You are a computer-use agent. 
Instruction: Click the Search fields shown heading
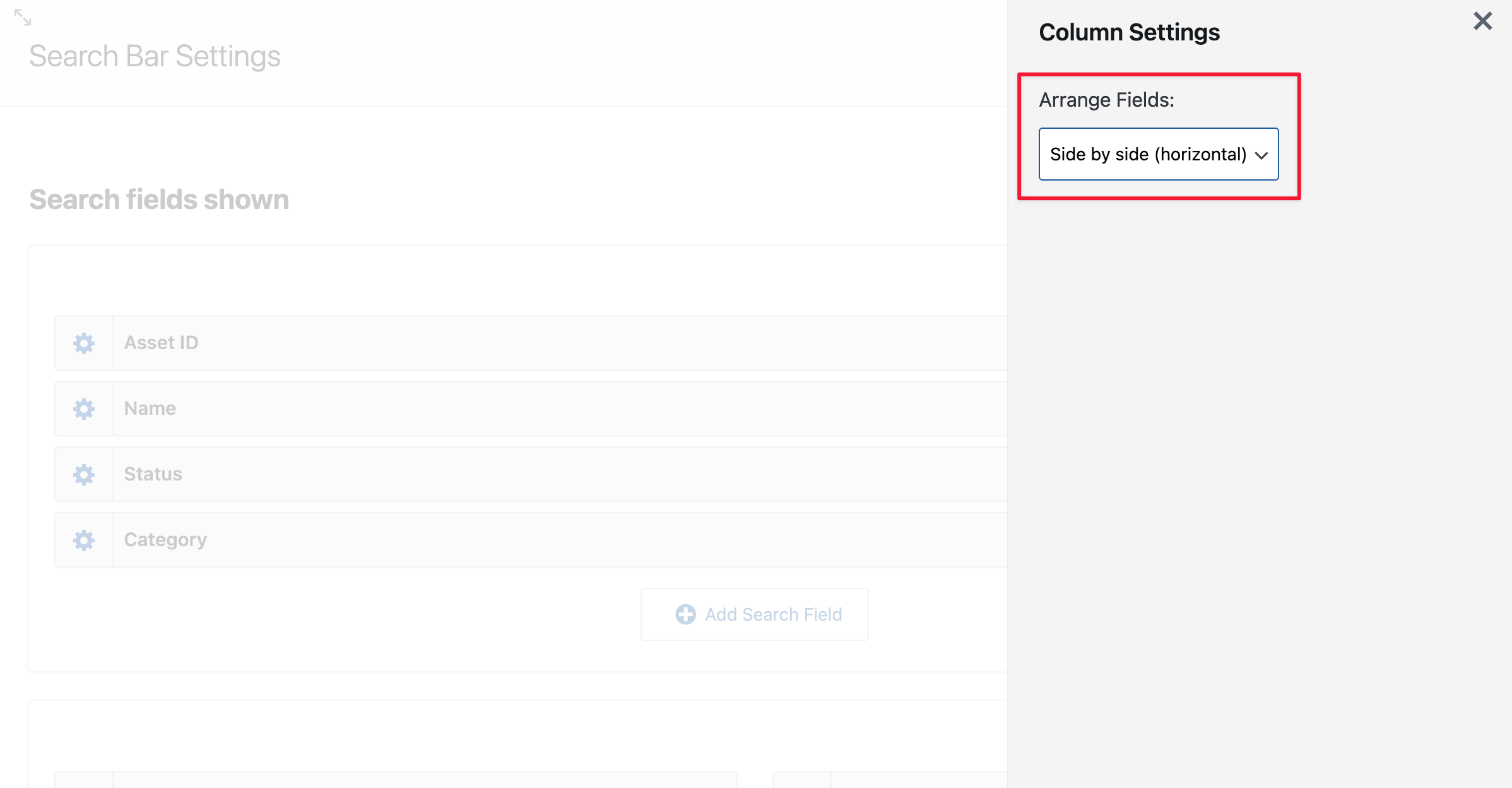coord(159,200)
